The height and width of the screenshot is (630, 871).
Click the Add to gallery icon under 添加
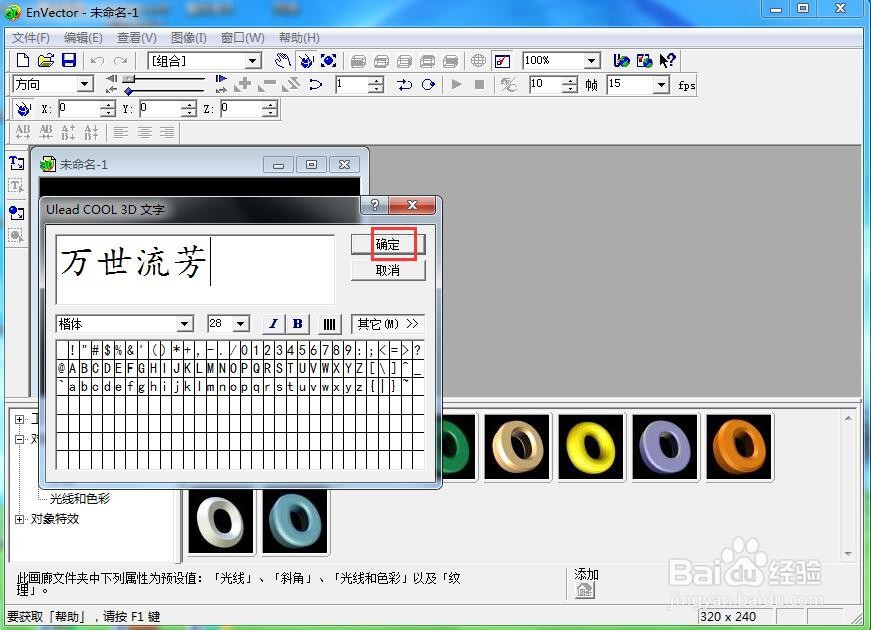coord(584,590)
